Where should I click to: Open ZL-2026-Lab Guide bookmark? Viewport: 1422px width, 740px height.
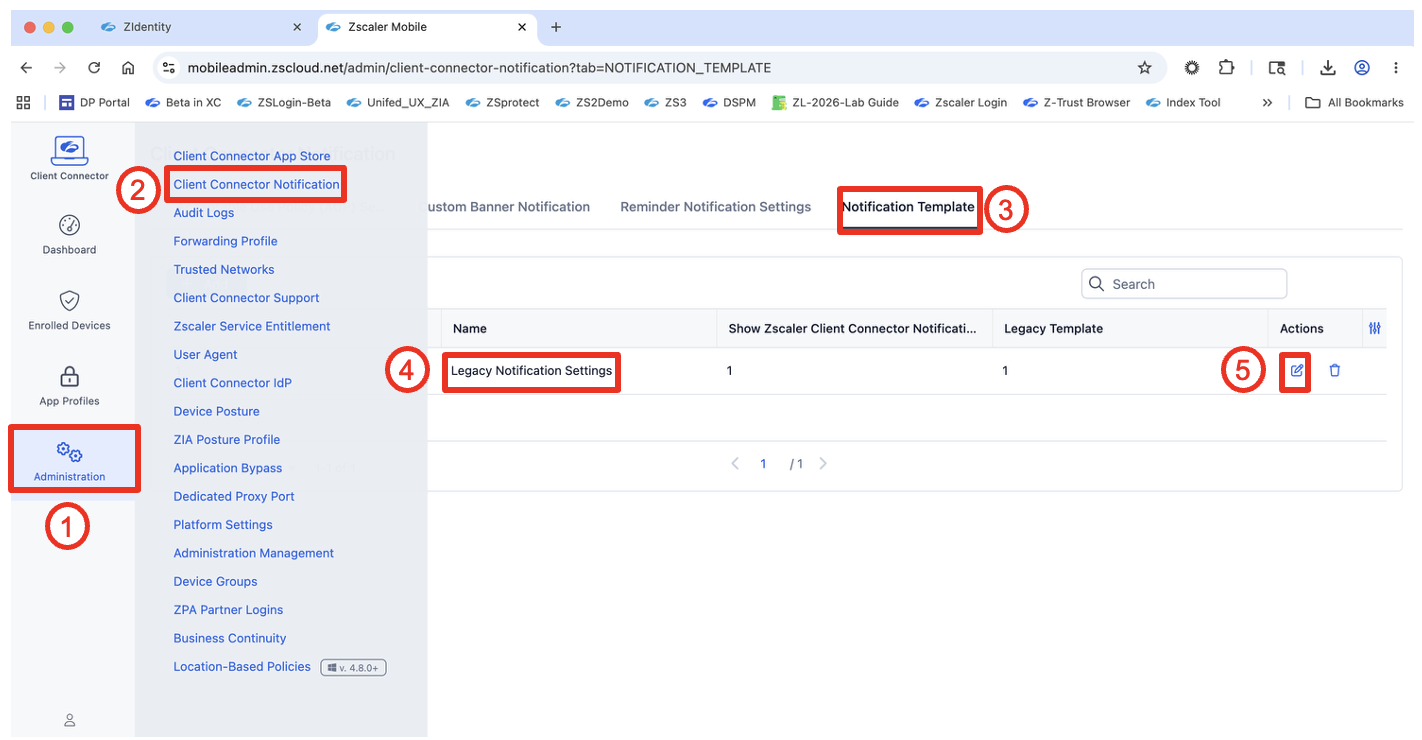coord(835,102)
